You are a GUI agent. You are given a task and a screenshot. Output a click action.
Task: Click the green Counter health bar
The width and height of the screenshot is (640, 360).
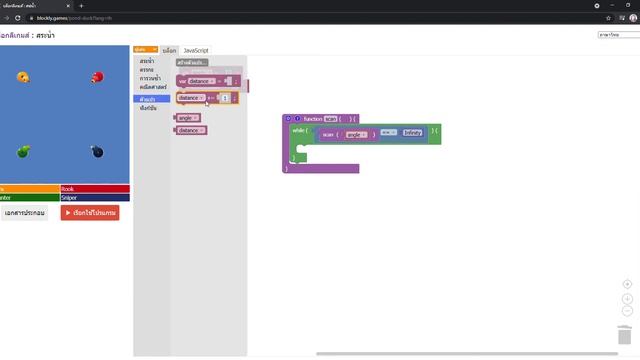pyautogui.click(x=30, y=198)
